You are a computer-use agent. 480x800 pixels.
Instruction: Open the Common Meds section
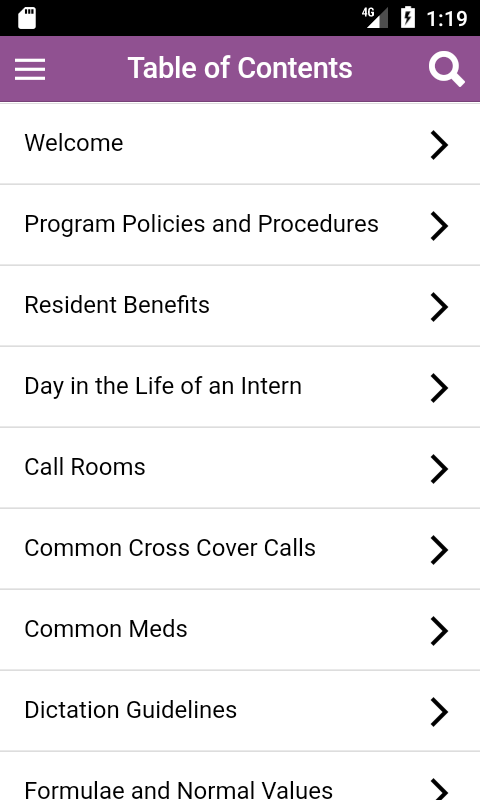[x=240, y=630]
